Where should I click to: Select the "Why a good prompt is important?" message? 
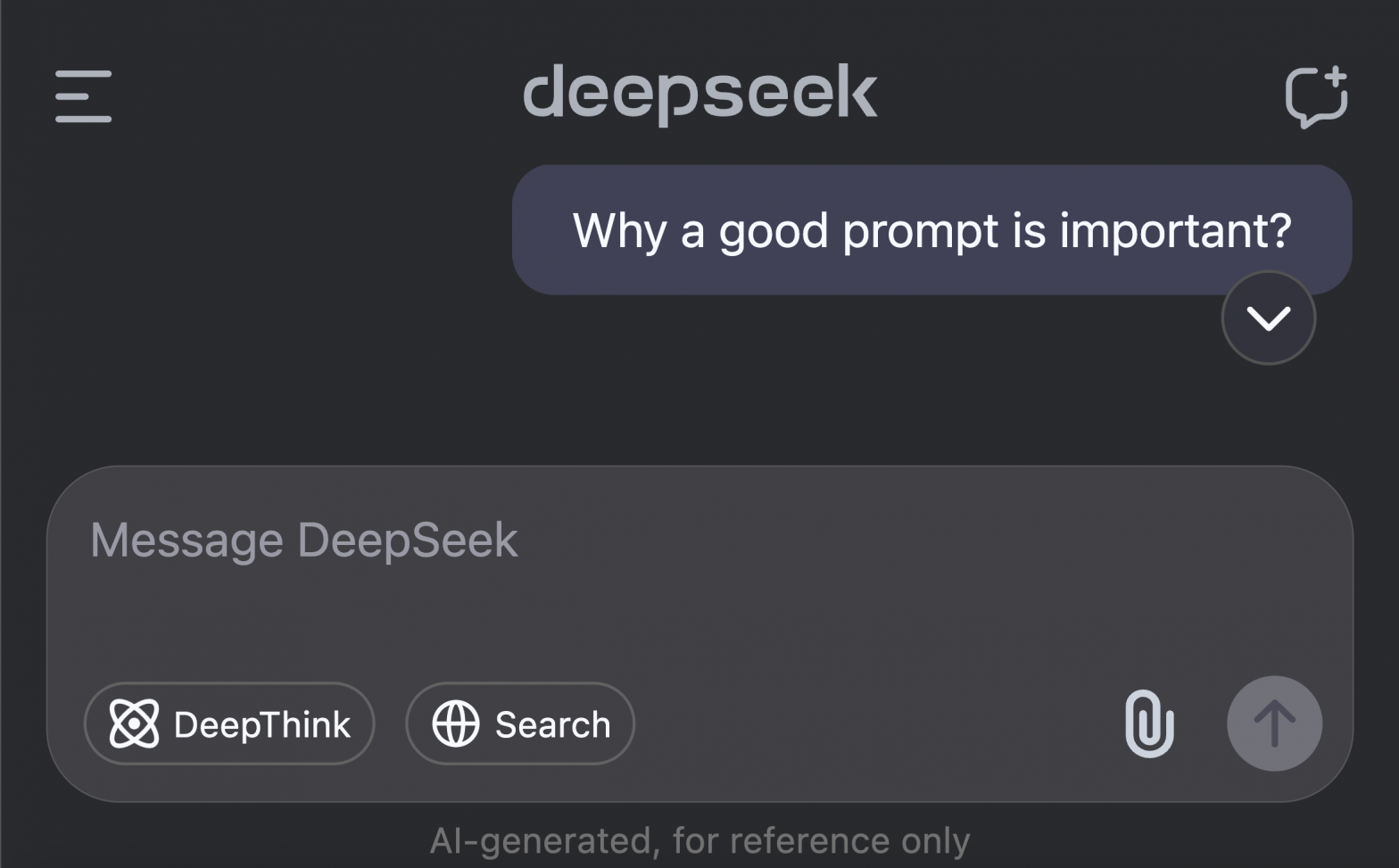coord(931,230)
